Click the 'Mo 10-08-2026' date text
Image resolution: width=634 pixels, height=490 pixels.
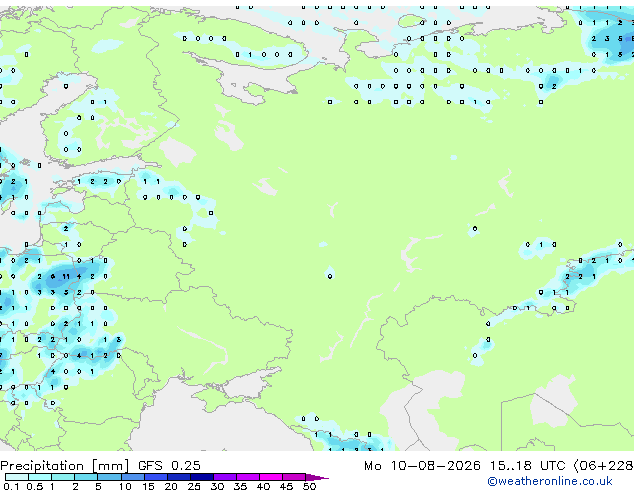click(x=422, y=465)
